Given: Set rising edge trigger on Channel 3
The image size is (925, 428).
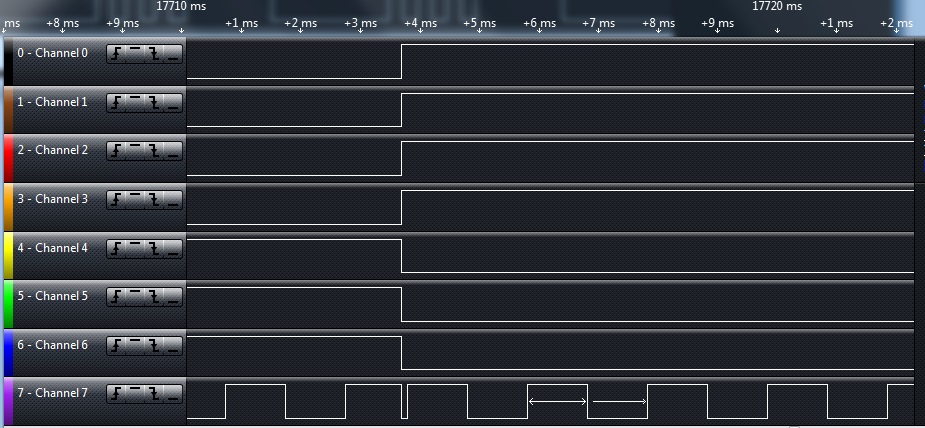Looking at the screenshot, I should coord(116,200).
